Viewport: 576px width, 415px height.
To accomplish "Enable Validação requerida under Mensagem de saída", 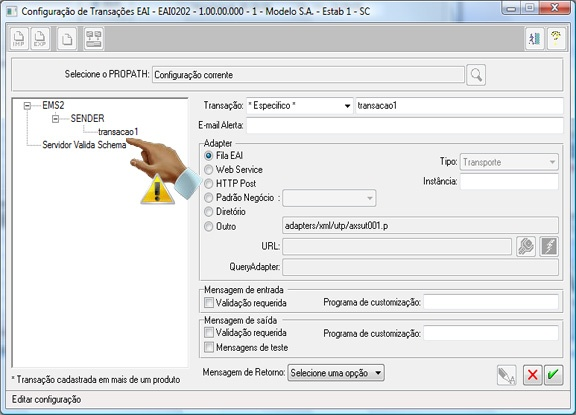I will [209, 333].
